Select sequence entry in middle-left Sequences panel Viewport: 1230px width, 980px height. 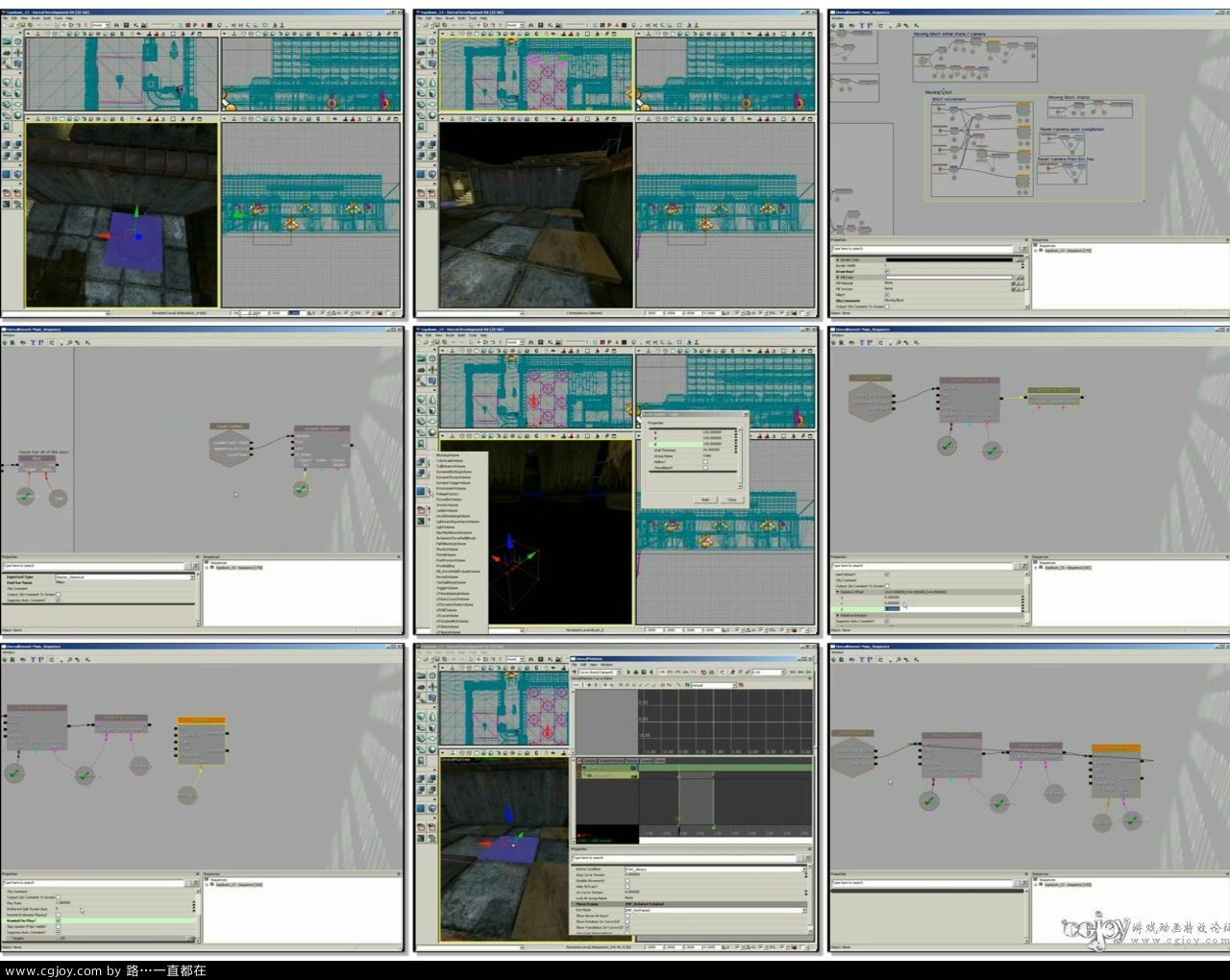click(x=239, y=568)
